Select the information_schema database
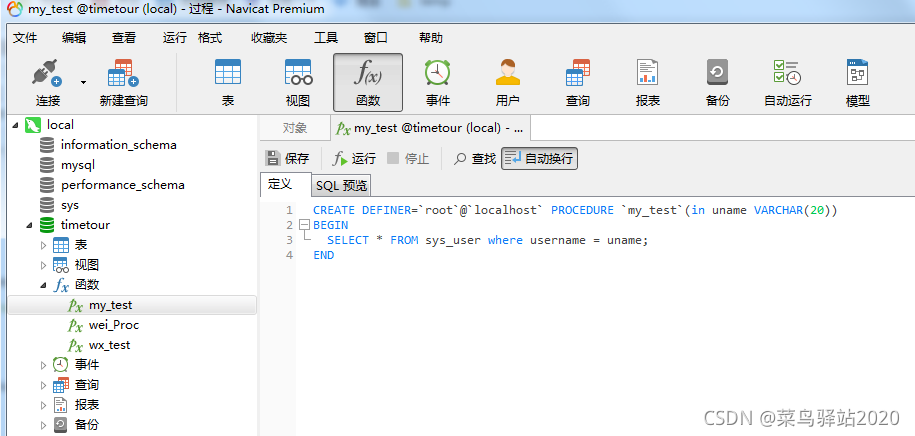915x436 pixels. (x=118, y=145)
